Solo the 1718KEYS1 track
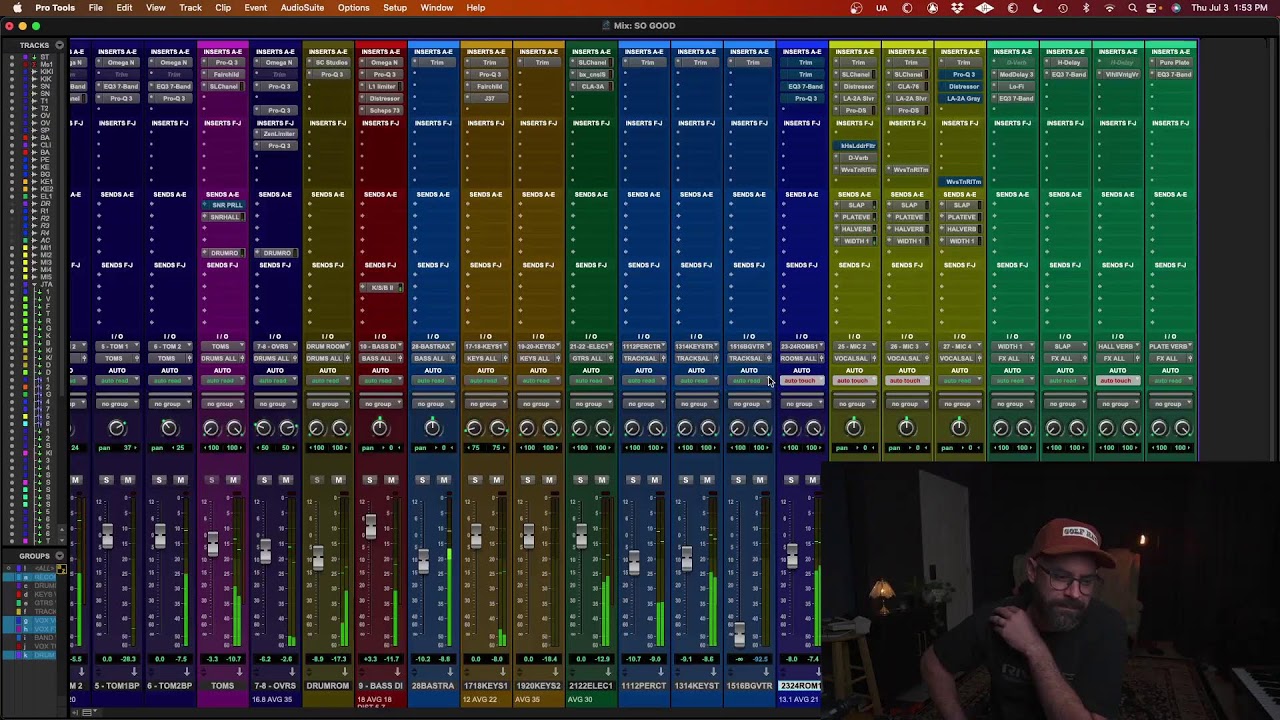Image resolution: width=1280 pixels, height=720 pixels. tap(474, 480)
